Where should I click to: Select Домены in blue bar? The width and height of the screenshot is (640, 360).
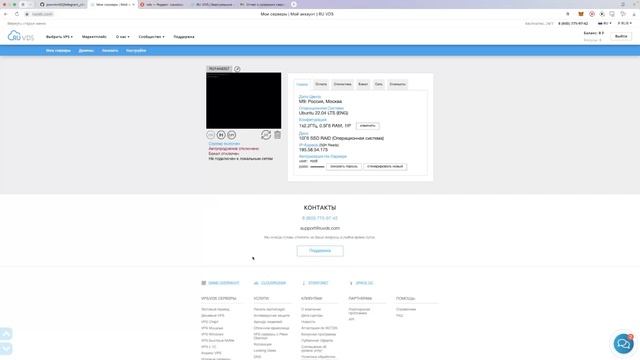86,51
